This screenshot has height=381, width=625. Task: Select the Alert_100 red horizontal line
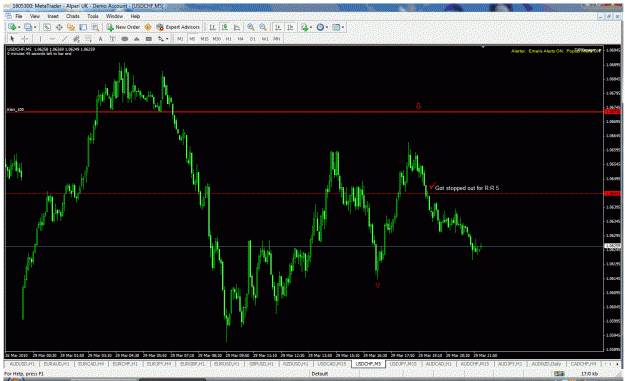click(x=305, y=112)
